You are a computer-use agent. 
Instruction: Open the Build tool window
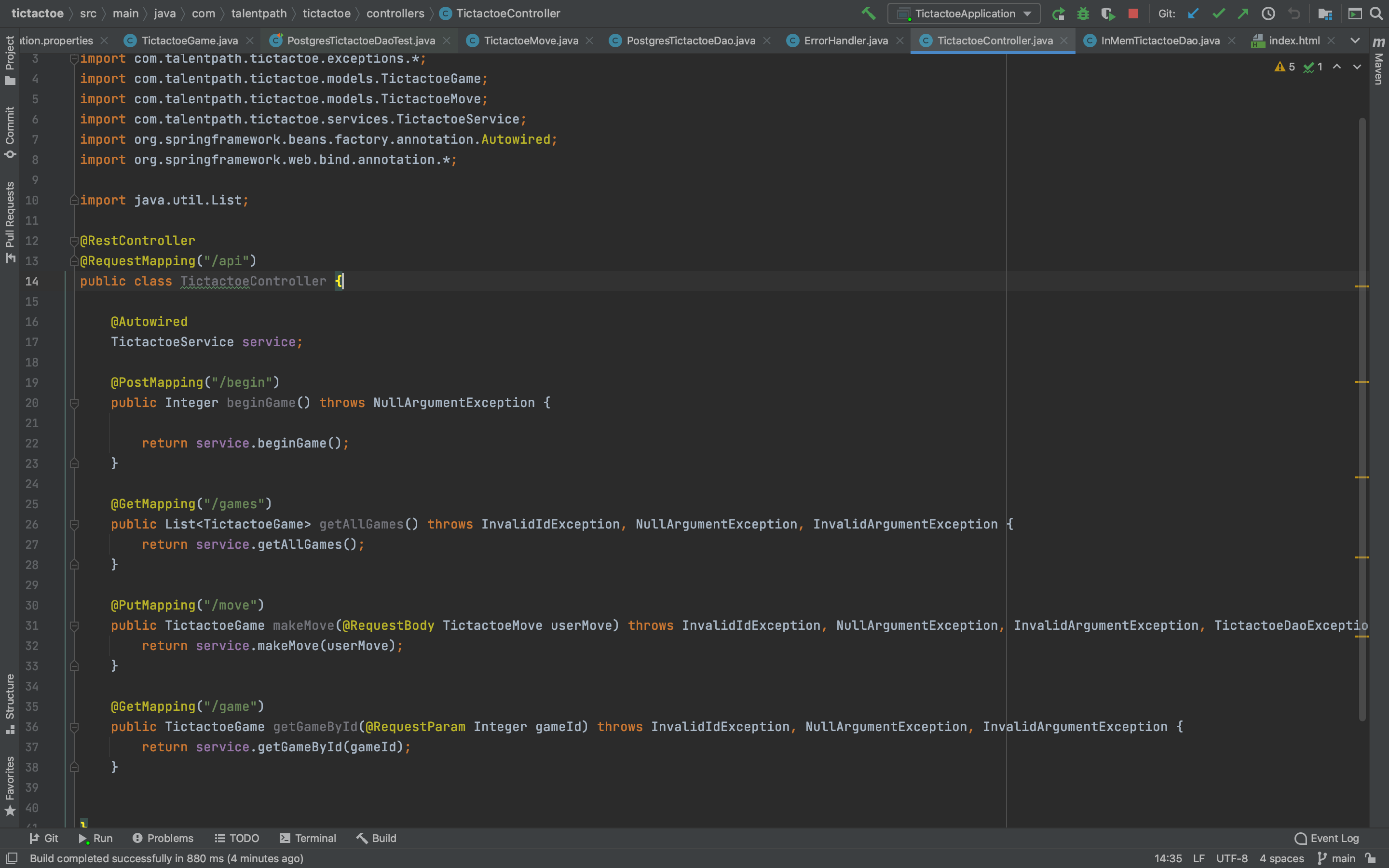point(377,838)
